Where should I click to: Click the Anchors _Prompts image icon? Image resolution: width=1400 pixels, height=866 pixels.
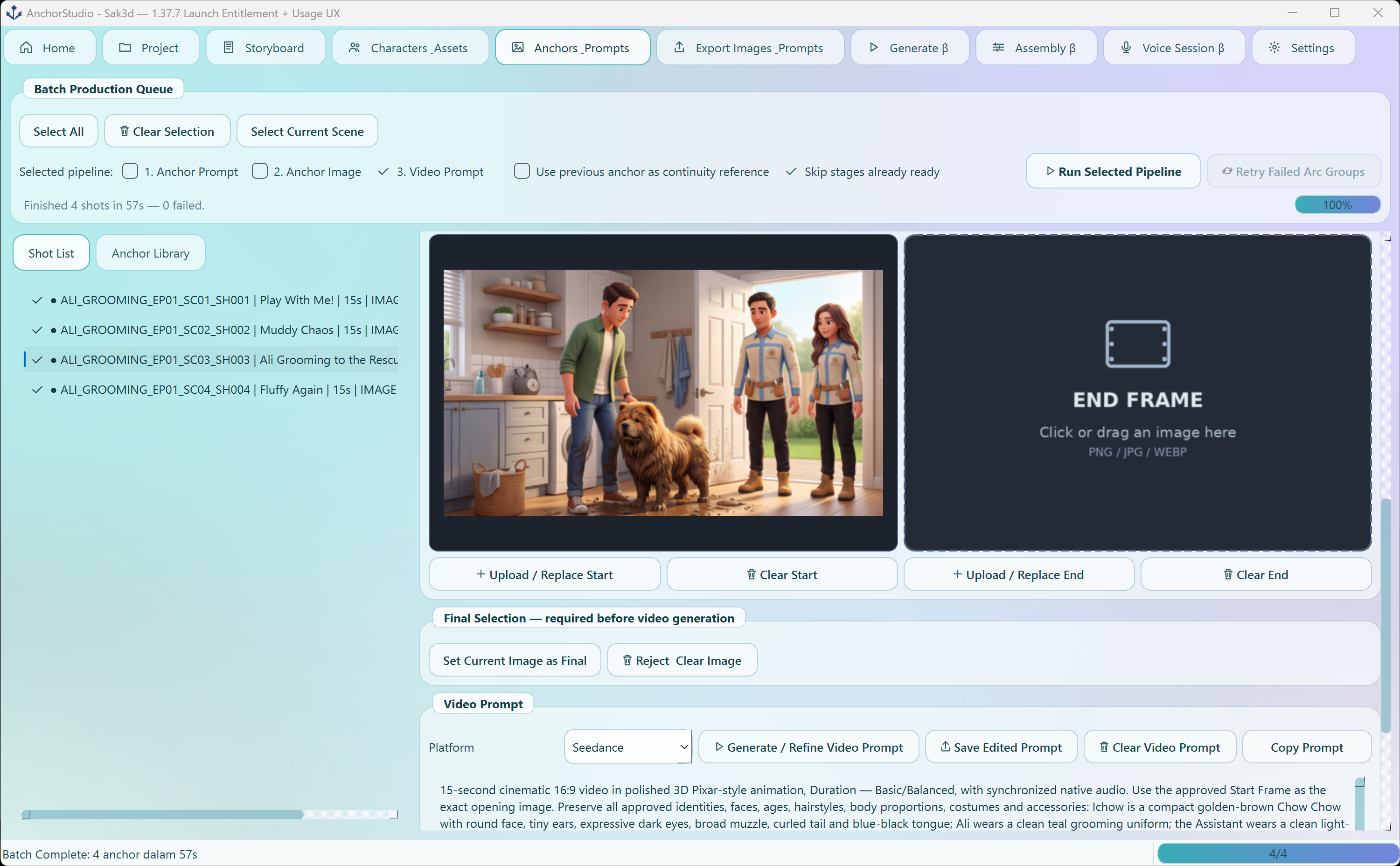click(x=518, y=48)
